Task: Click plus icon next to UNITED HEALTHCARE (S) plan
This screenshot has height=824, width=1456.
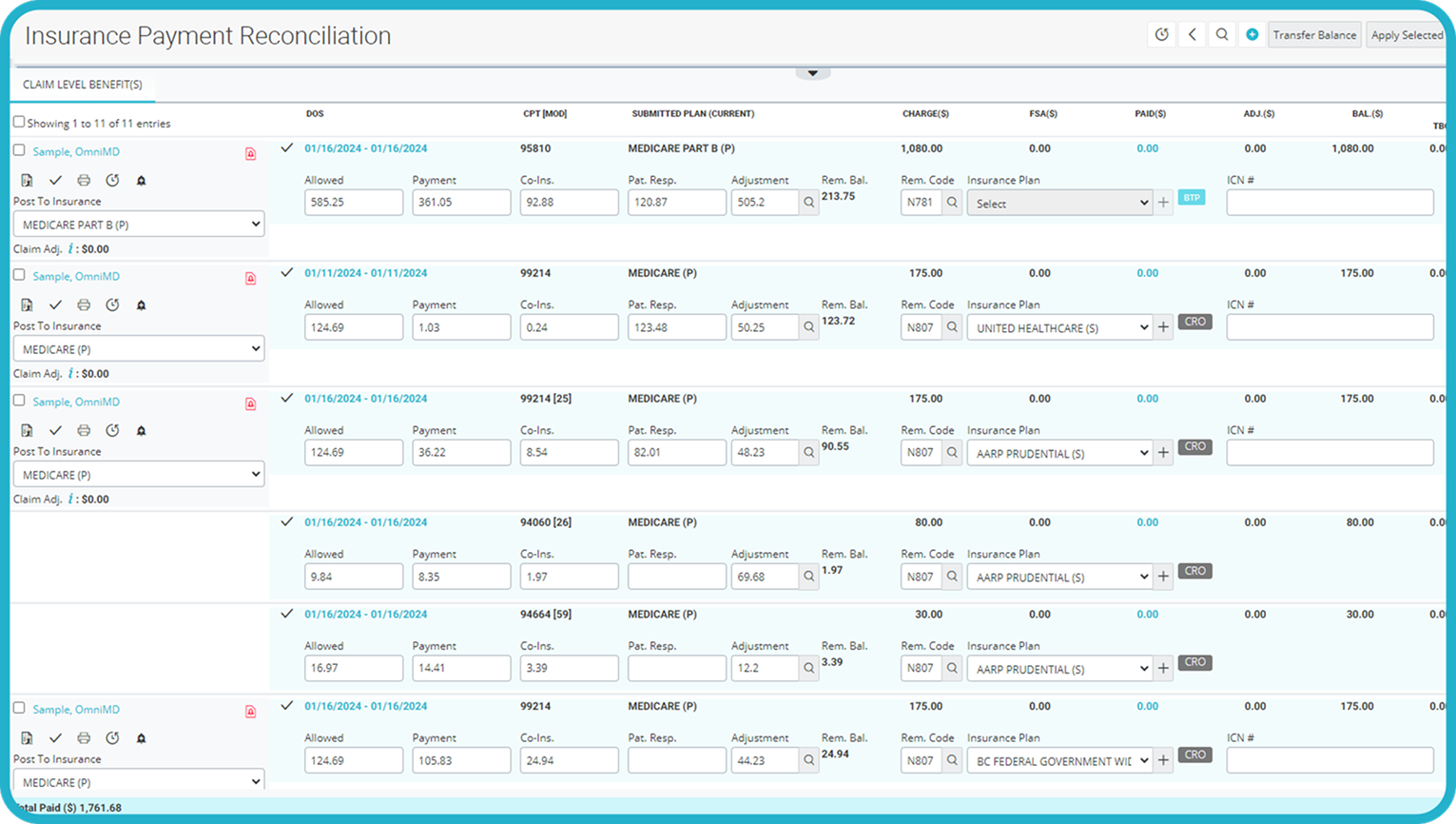Action: pos(1163,327)
